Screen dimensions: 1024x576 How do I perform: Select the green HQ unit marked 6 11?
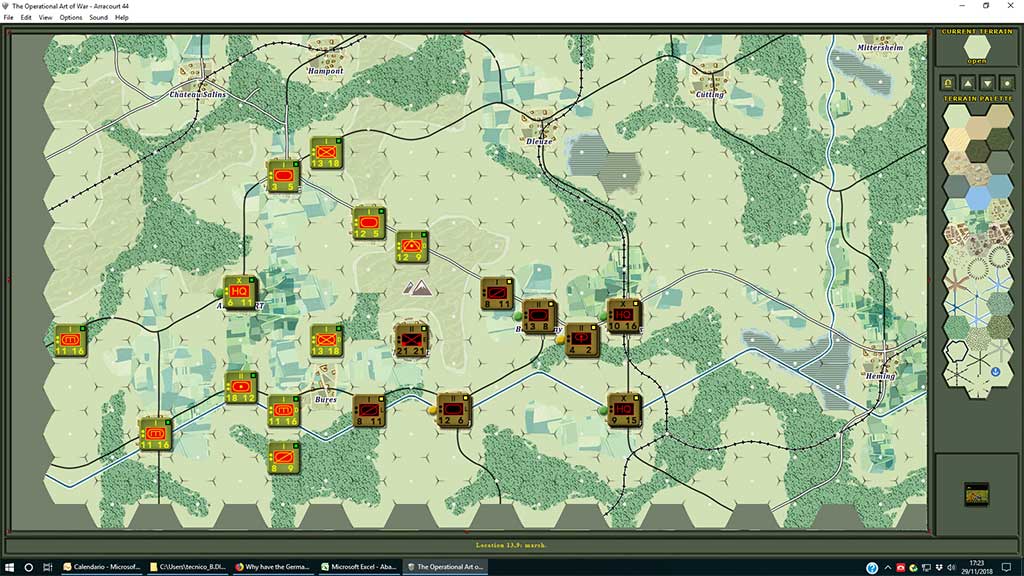point(240,292)
